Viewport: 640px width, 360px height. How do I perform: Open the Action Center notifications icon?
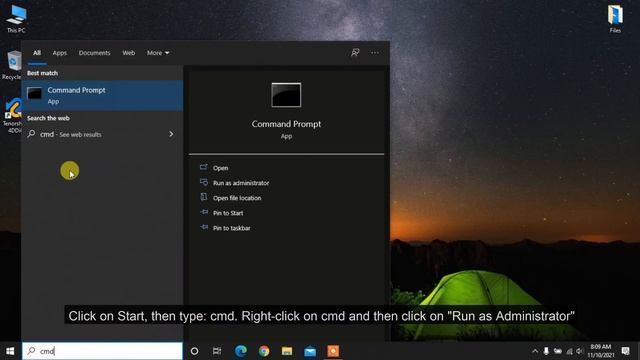point(625,351)
